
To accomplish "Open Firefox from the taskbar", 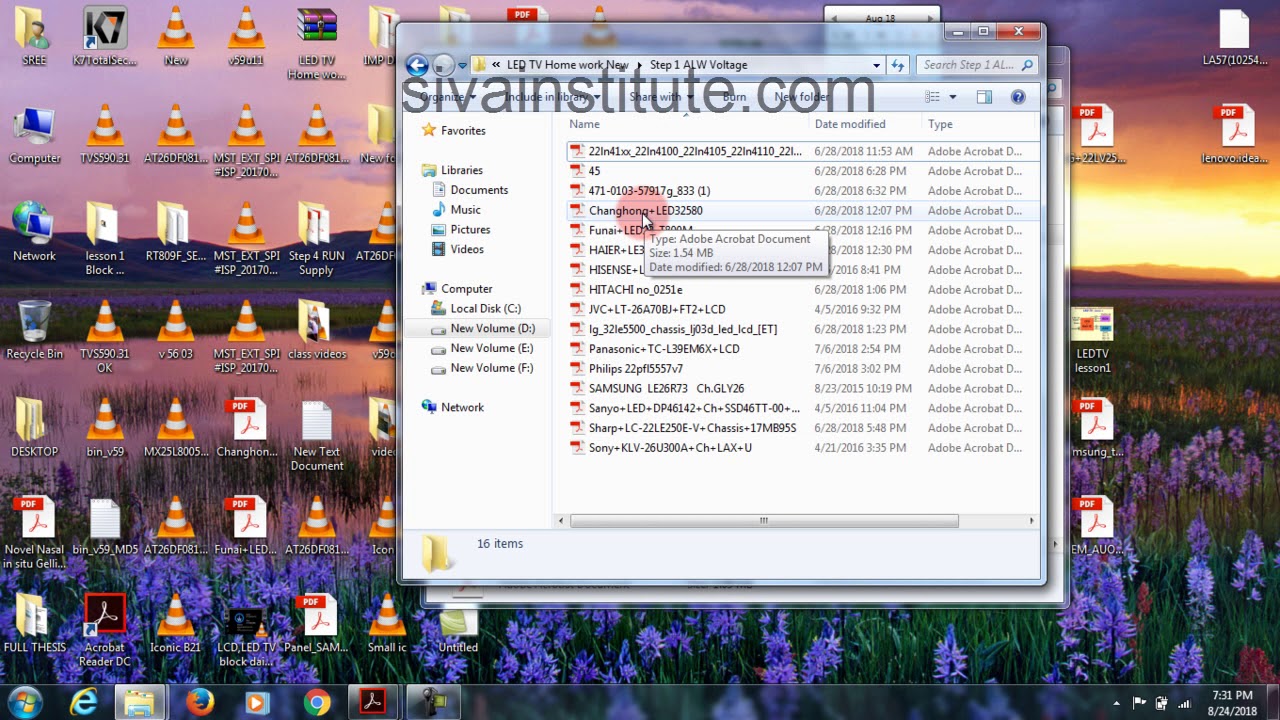I will 199,702.
